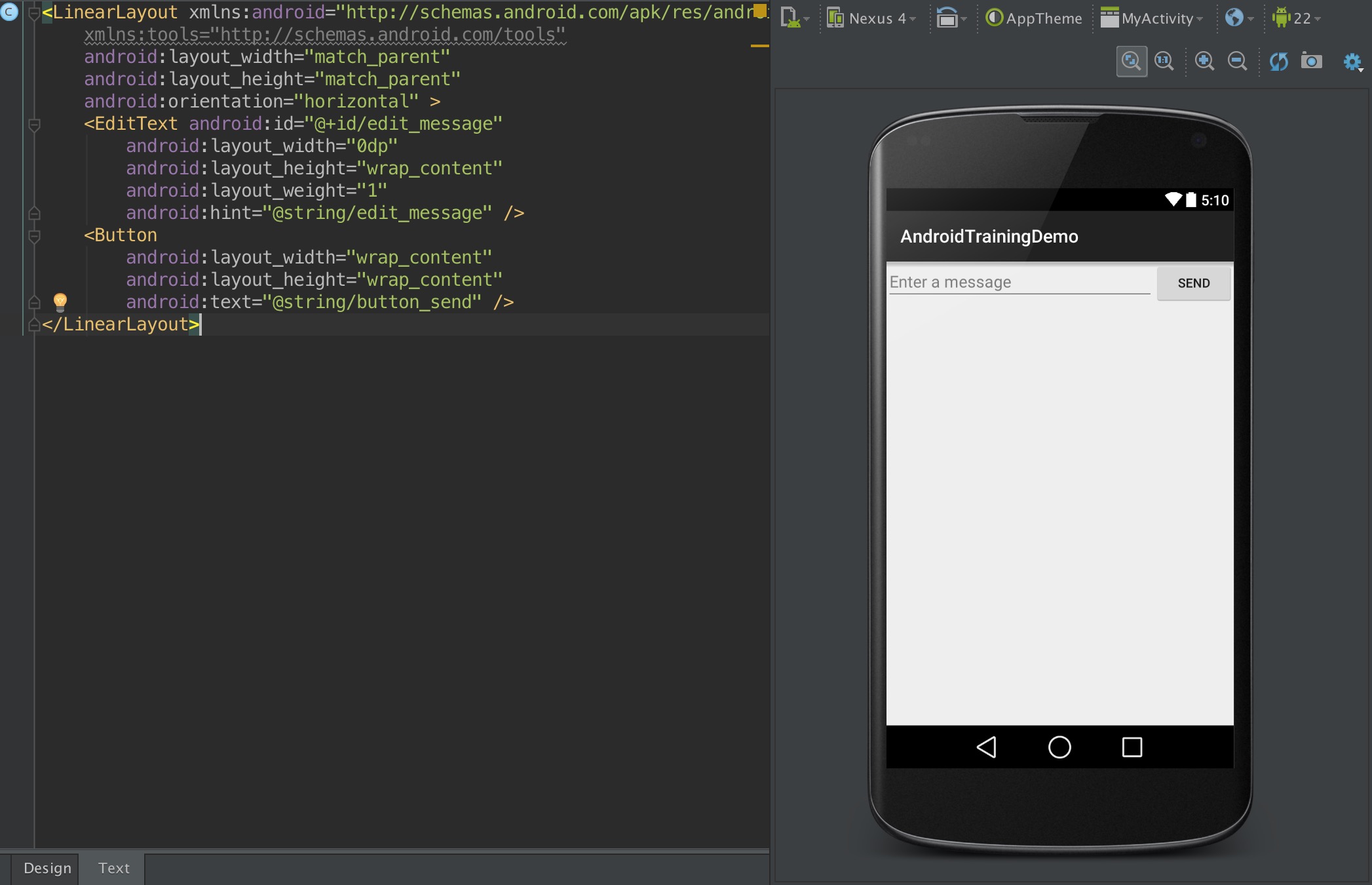
Task: Click the Recents square button in preview
Action: coord(1132,747)
